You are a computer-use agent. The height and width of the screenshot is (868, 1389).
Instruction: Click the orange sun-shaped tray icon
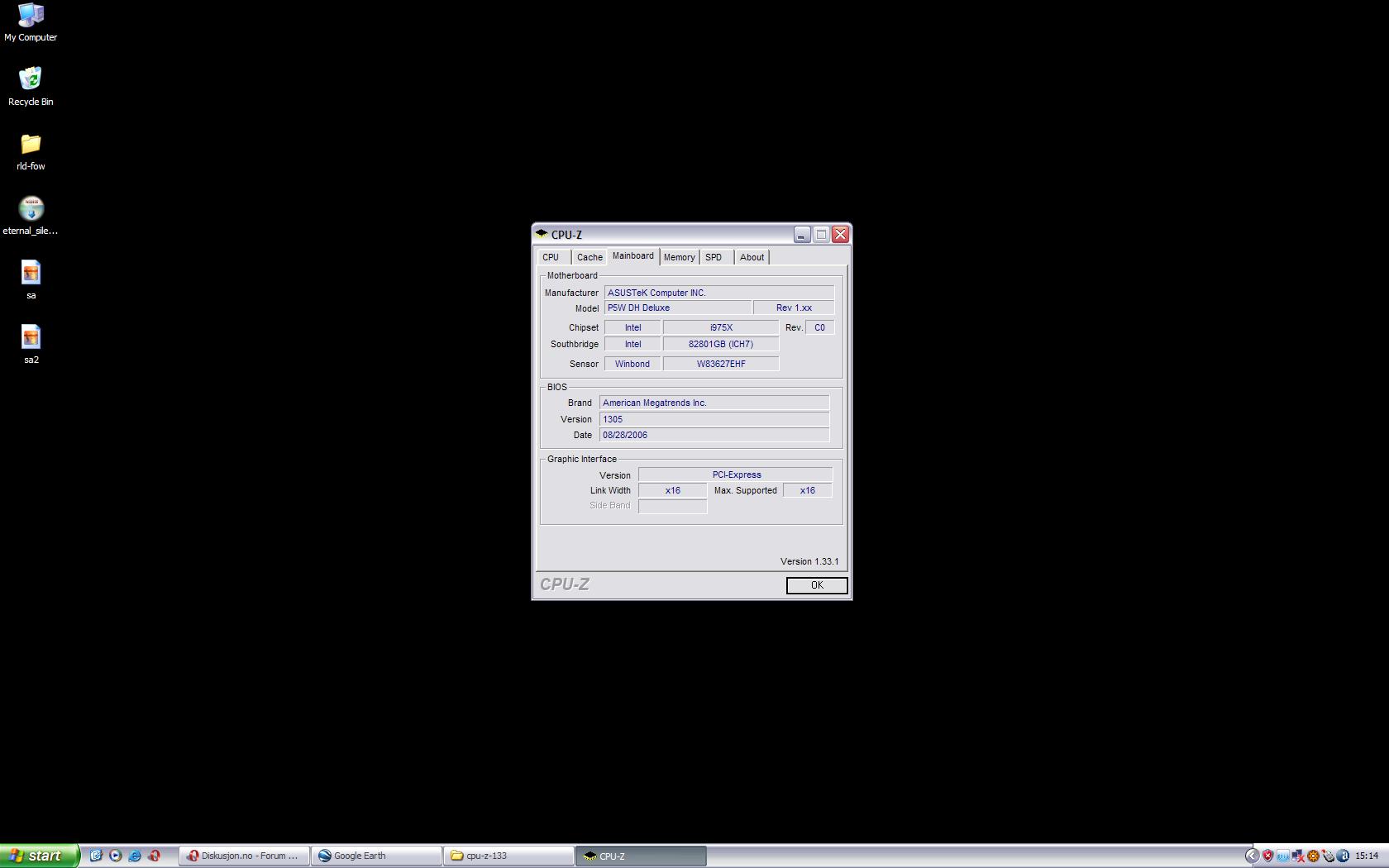pos(1312,856)
